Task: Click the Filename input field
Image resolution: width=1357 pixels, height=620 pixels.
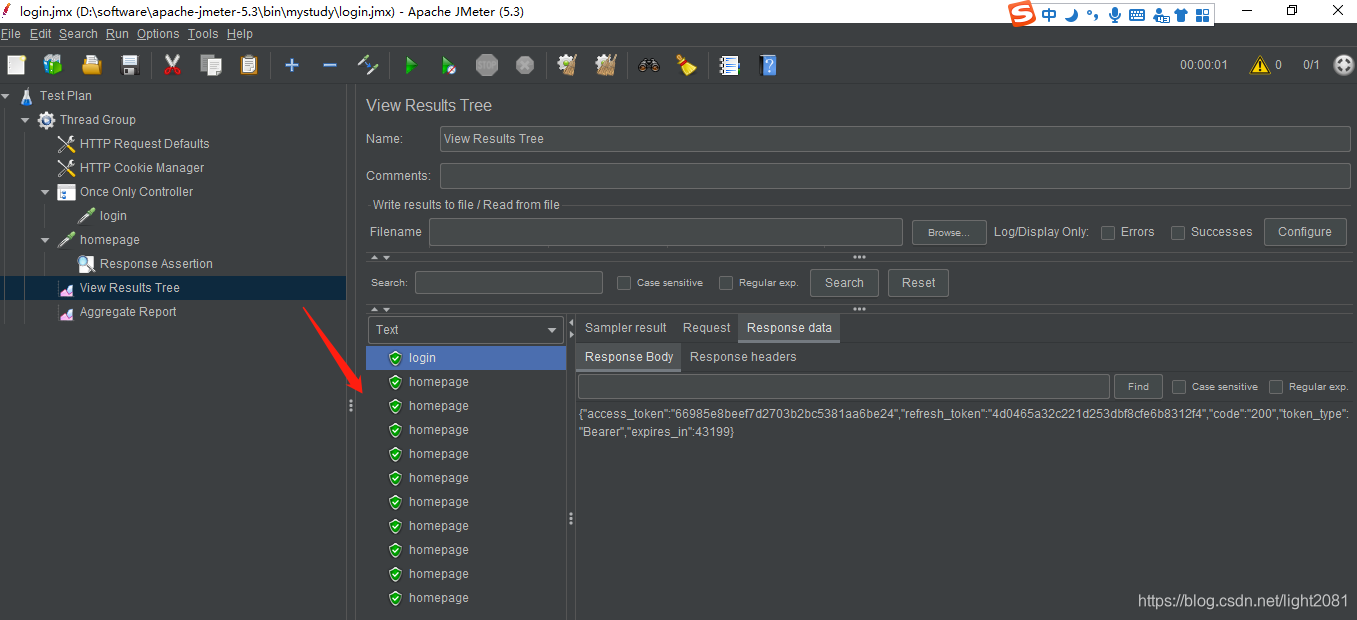Action: pyautogui.click(x=666, y=232)
